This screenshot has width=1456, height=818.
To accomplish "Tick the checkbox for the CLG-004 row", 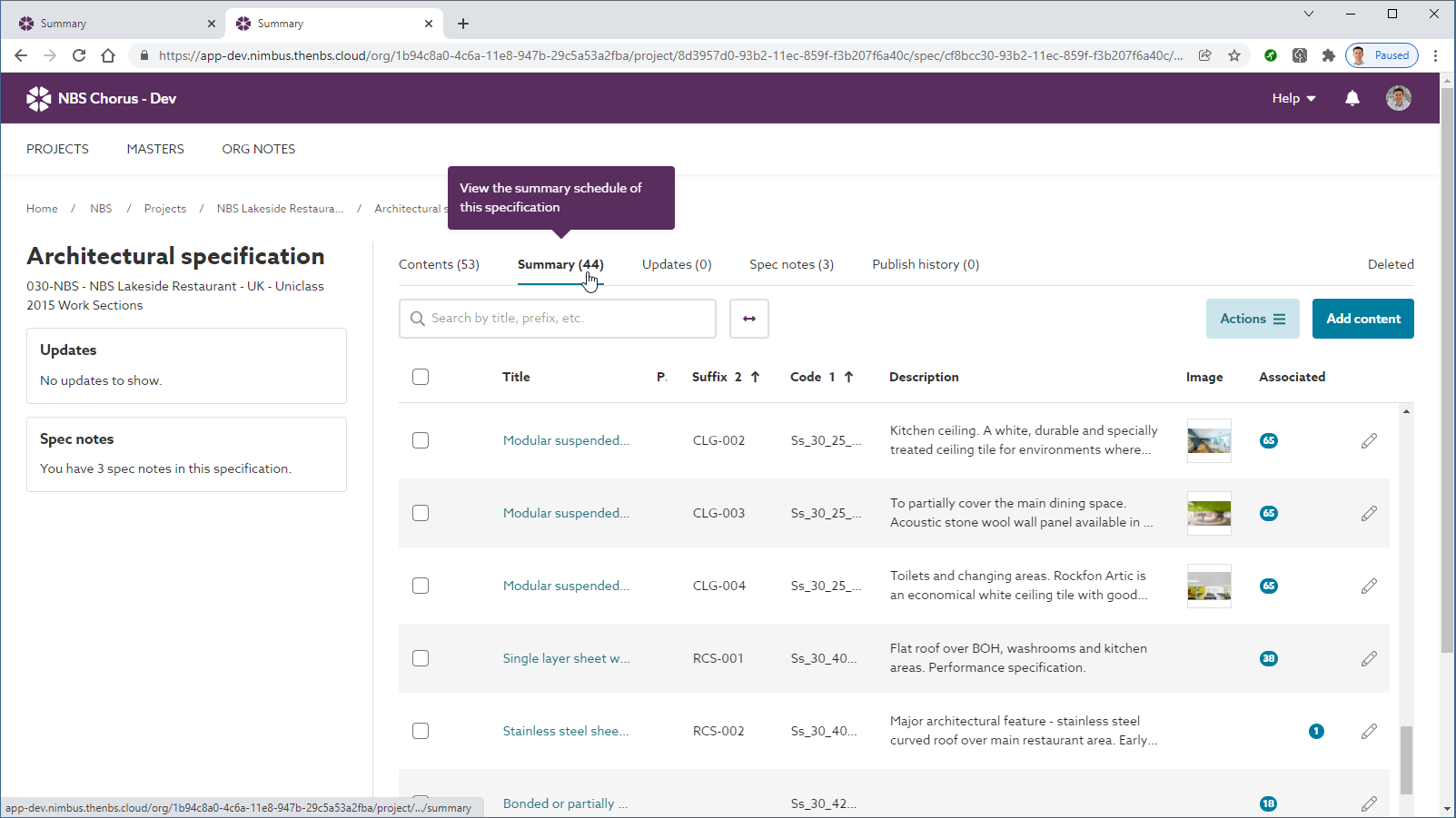I will click(x=421, y=586).
